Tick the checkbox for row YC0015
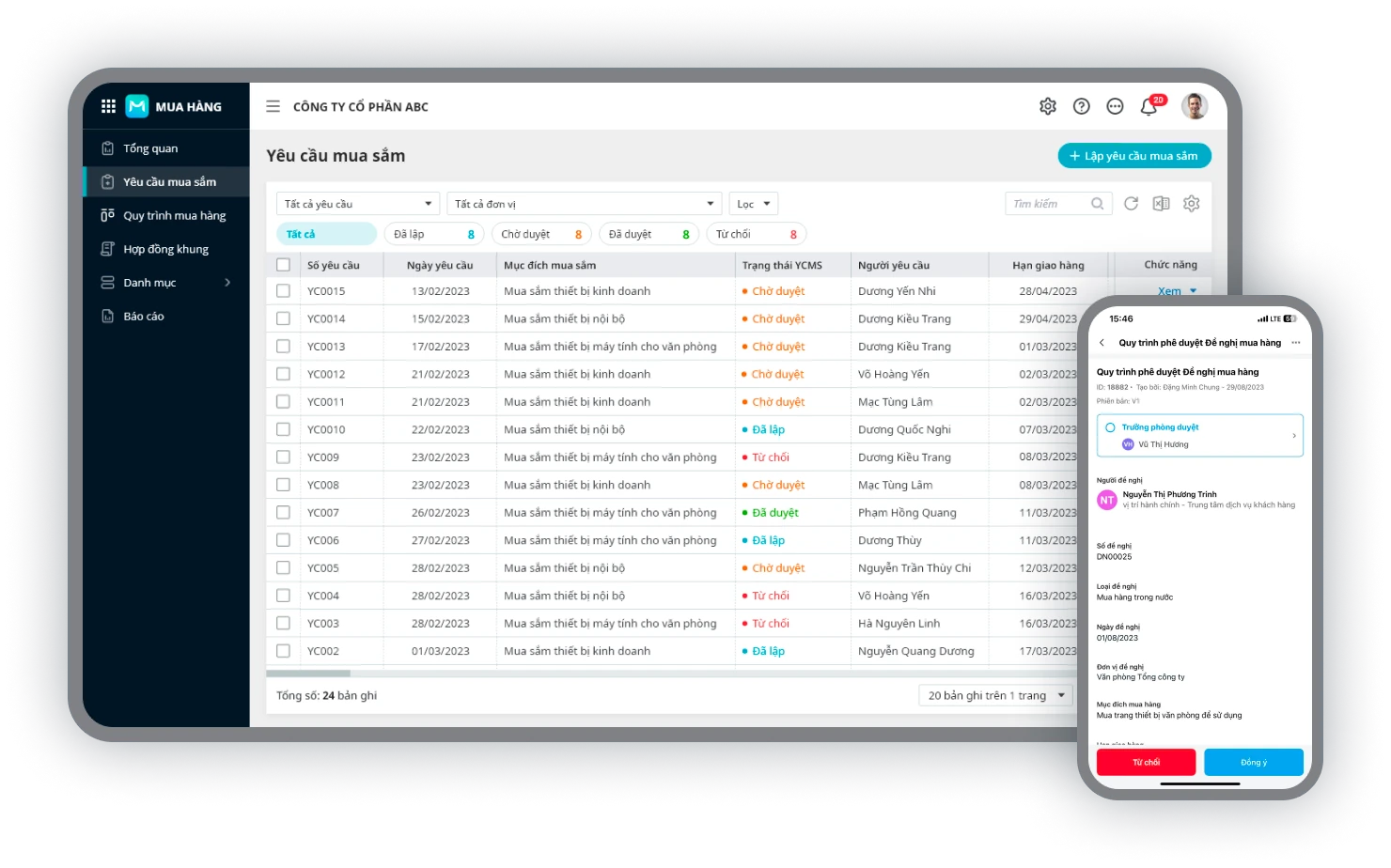The width and height of the screenshot is (1391, 868). tap(283, 291)
